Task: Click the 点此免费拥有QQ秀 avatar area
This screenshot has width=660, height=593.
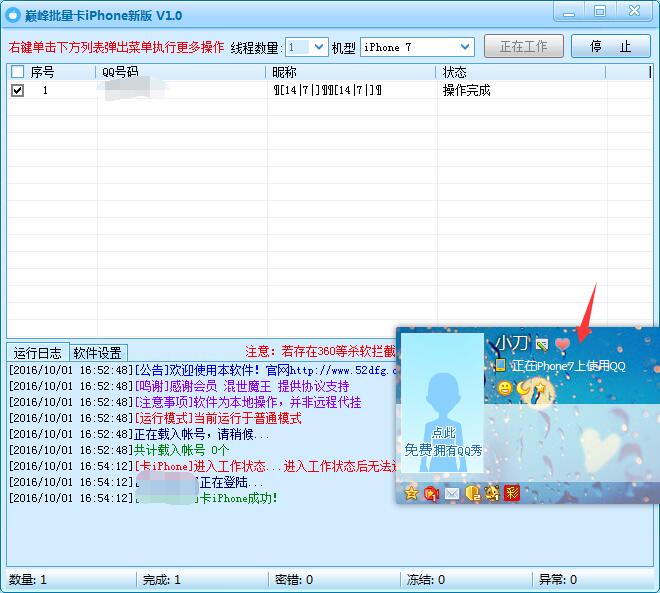Action: (442, 403)
